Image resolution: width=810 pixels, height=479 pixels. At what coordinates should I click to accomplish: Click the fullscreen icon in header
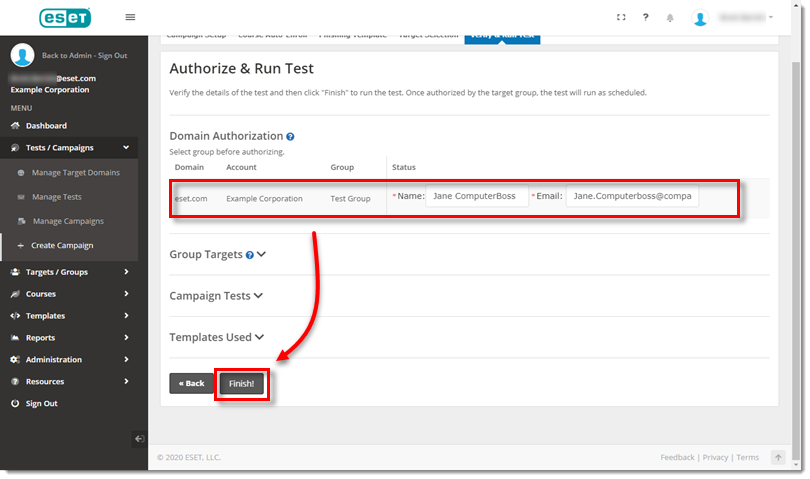621,17
